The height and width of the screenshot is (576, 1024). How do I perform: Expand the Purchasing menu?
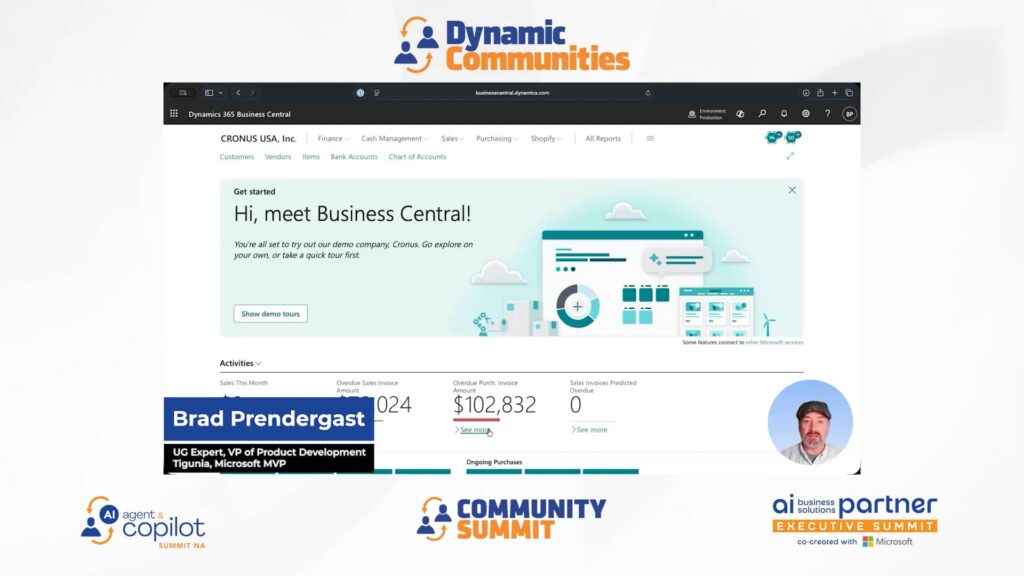pos(497,138)
